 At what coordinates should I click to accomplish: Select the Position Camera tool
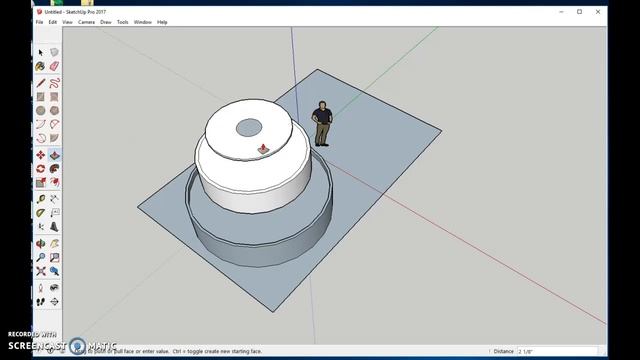tap(40, 288)
